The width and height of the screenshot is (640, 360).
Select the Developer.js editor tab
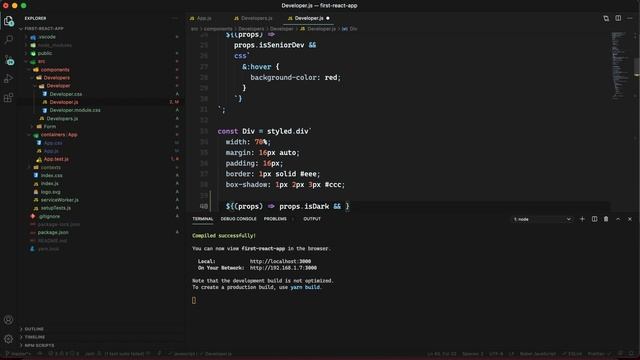tap(309, 18)
